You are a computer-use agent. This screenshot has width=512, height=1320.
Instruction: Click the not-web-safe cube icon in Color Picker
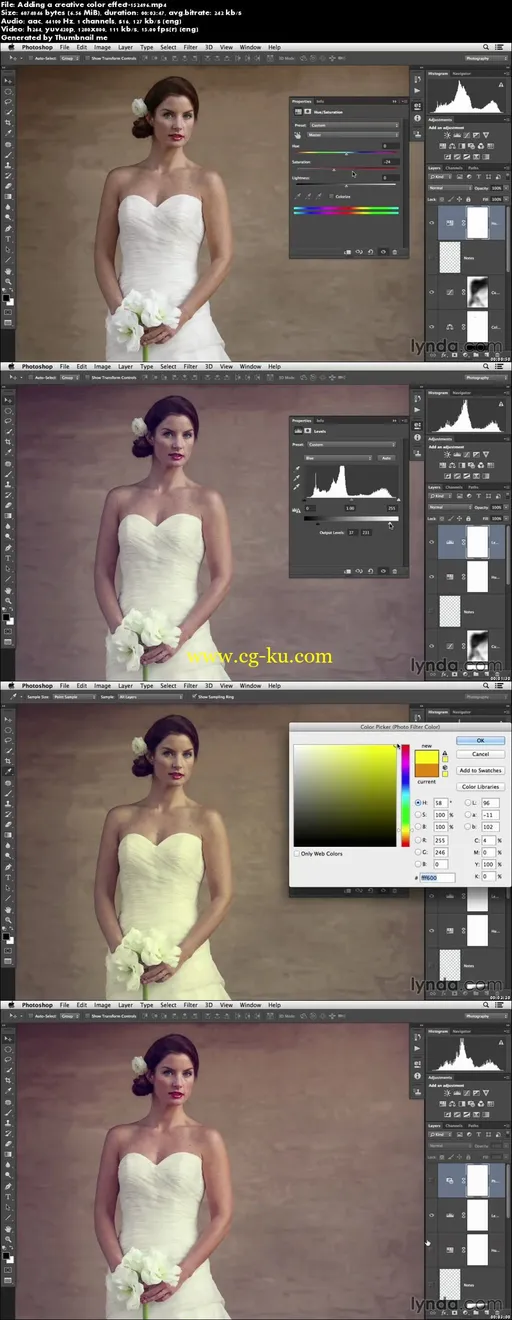click(445, 767)
